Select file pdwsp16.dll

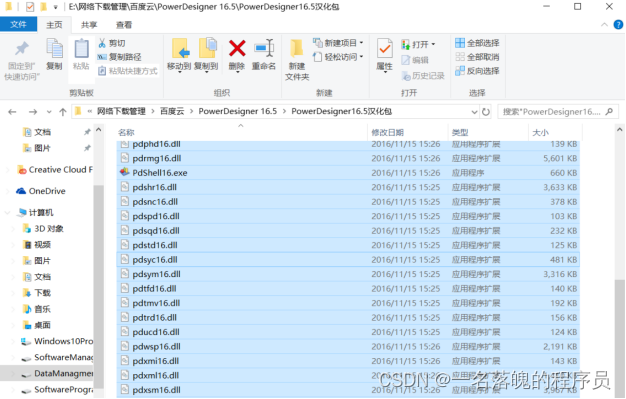click(348, 346)
